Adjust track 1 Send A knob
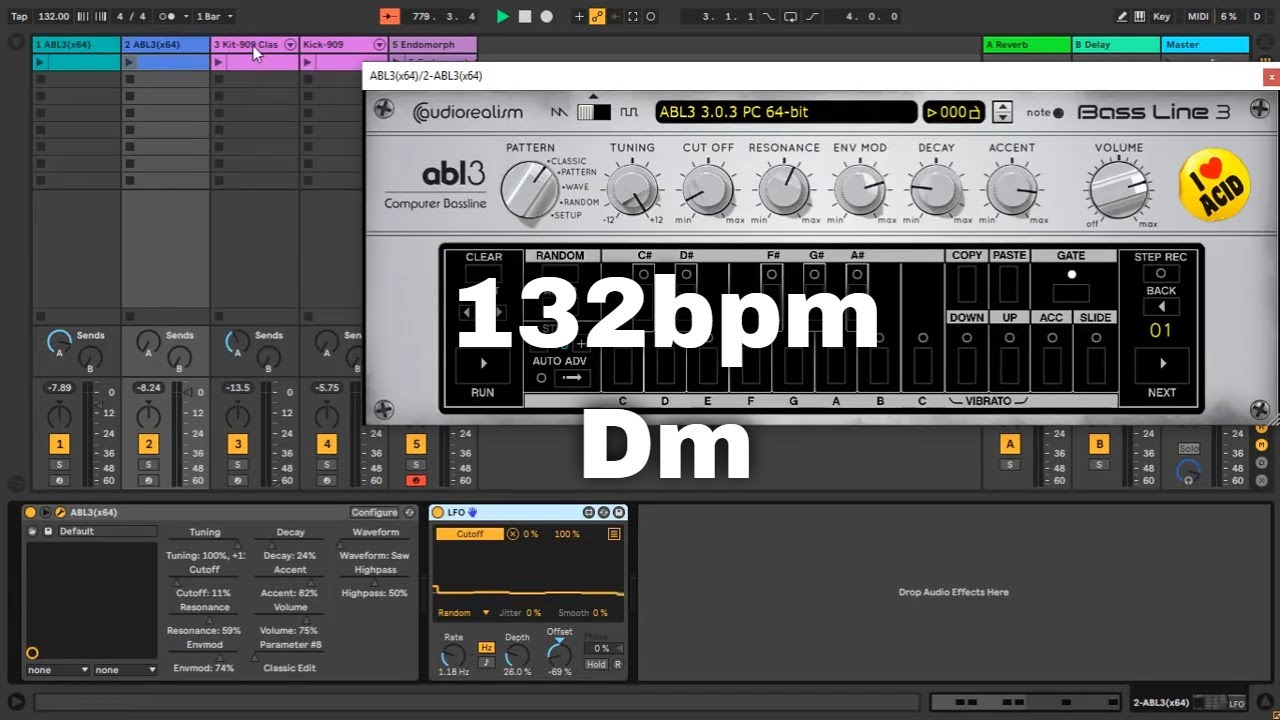Viewport: 1280px width, 720px height. click(59, 342)
